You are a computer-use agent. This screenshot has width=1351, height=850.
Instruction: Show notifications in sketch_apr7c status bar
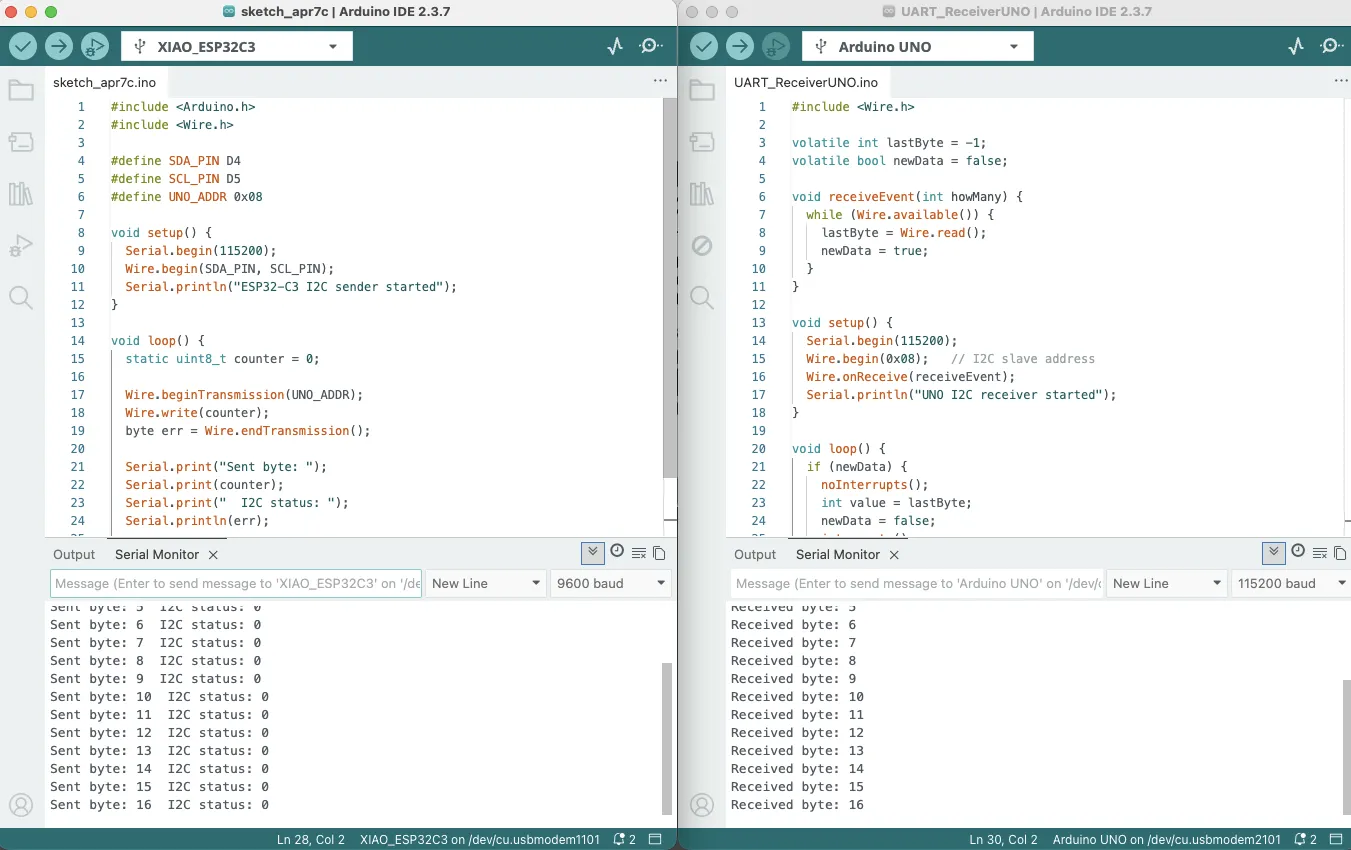tap(625, 840)
